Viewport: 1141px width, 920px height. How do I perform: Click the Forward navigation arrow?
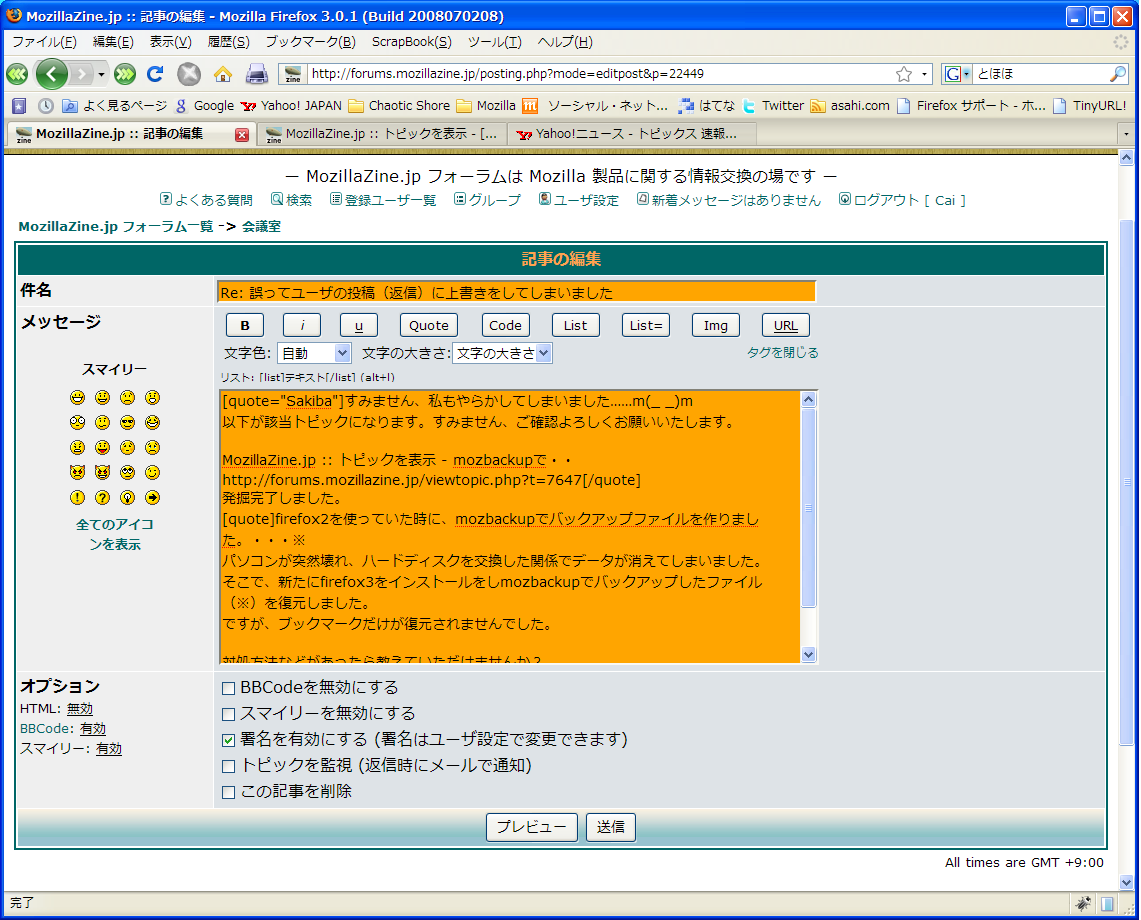82,74
